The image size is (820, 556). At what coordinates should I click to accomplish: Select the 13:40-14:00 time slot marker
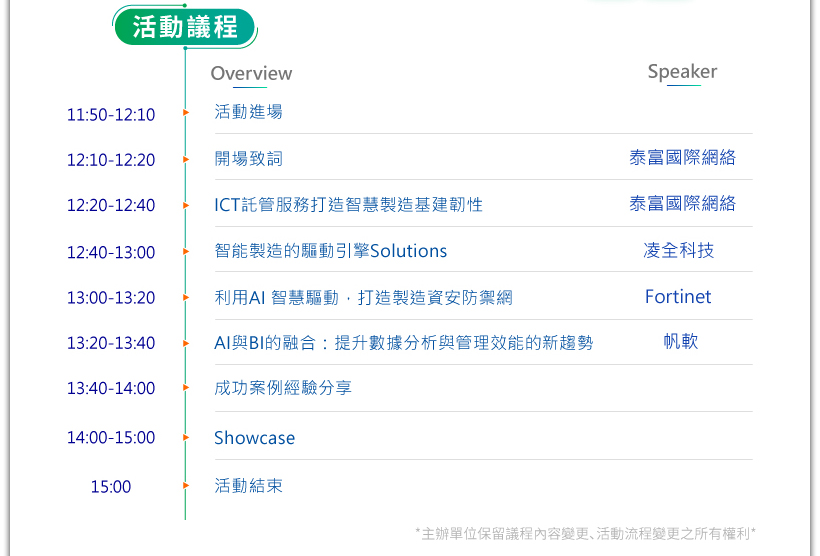[111, 388]
